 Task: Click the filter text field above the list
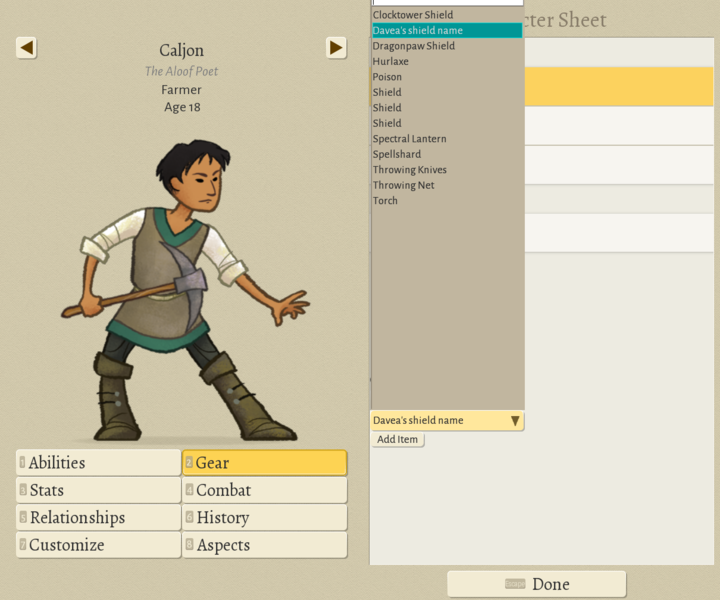(447, 3)
